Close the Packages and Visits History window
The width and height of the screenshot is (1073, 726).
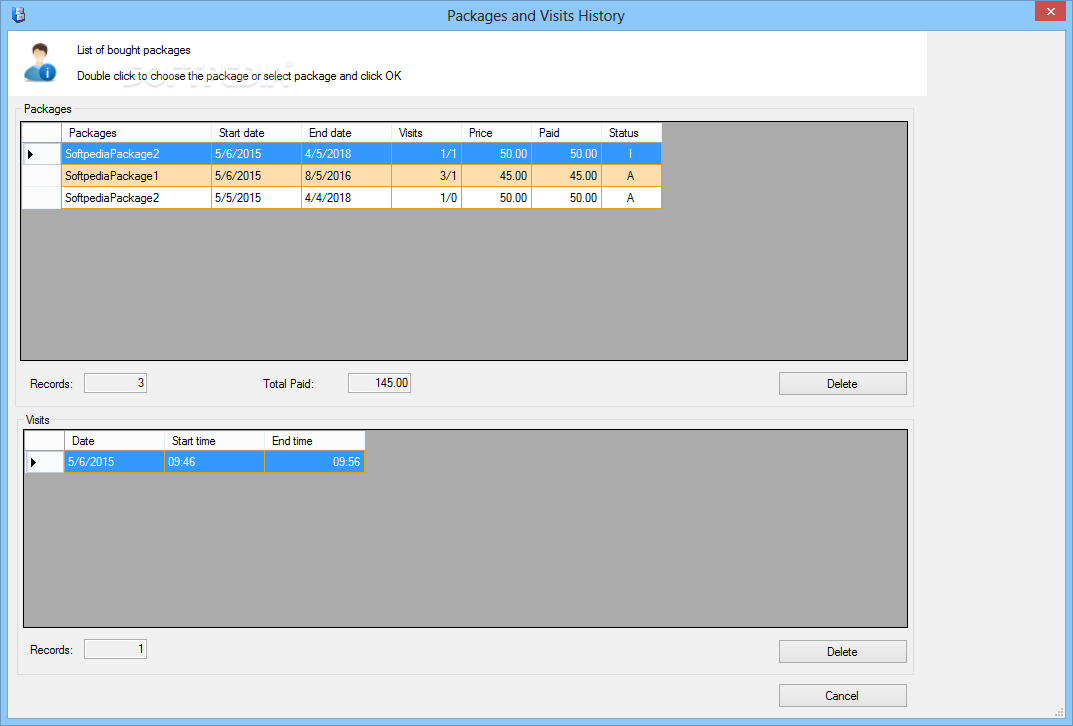pyautogui.click(x=1050, y=12)
